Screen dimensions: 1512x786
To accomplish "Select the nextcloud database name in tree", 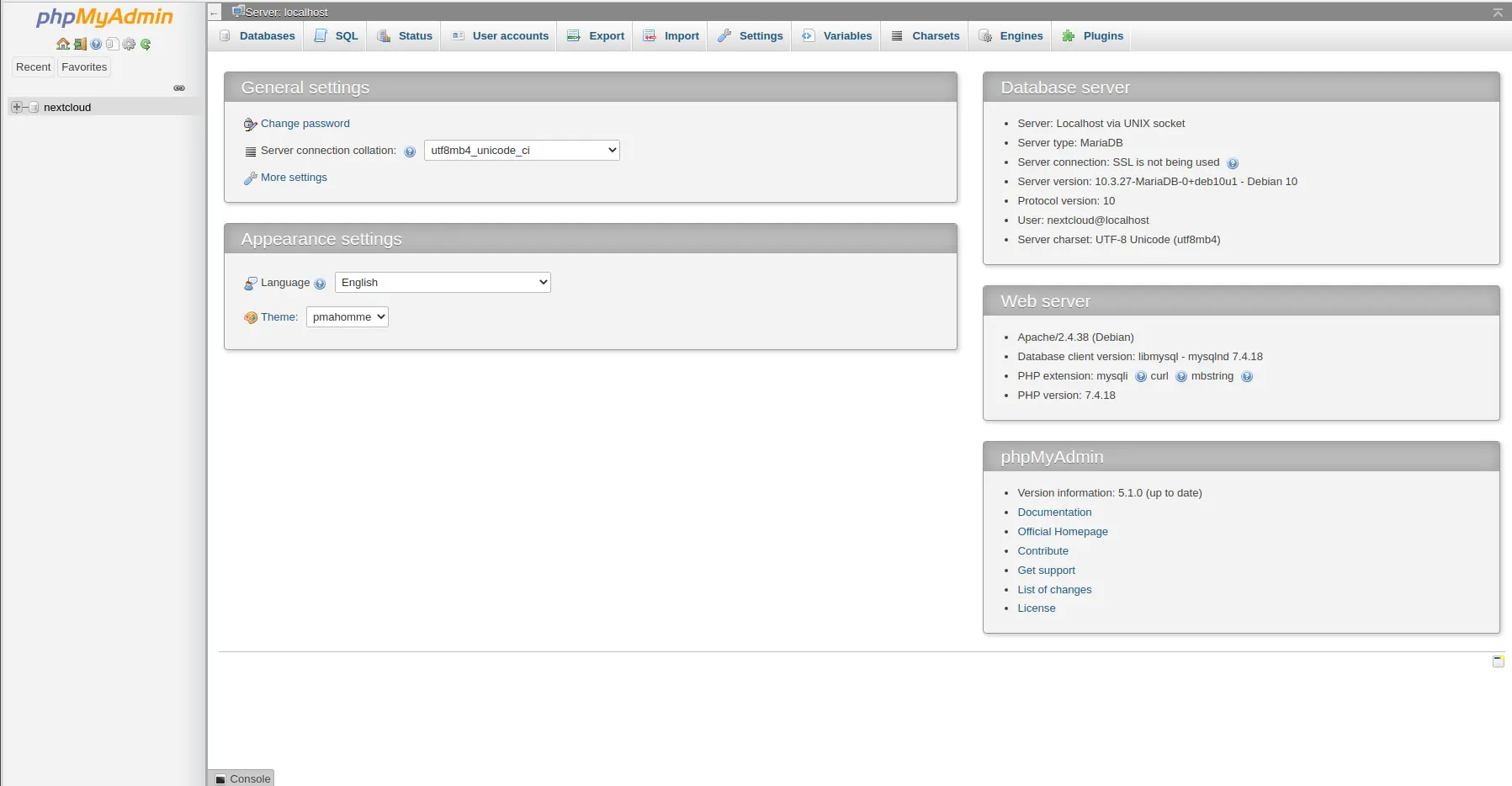I will pyautogui.click(x=67, y=107).
